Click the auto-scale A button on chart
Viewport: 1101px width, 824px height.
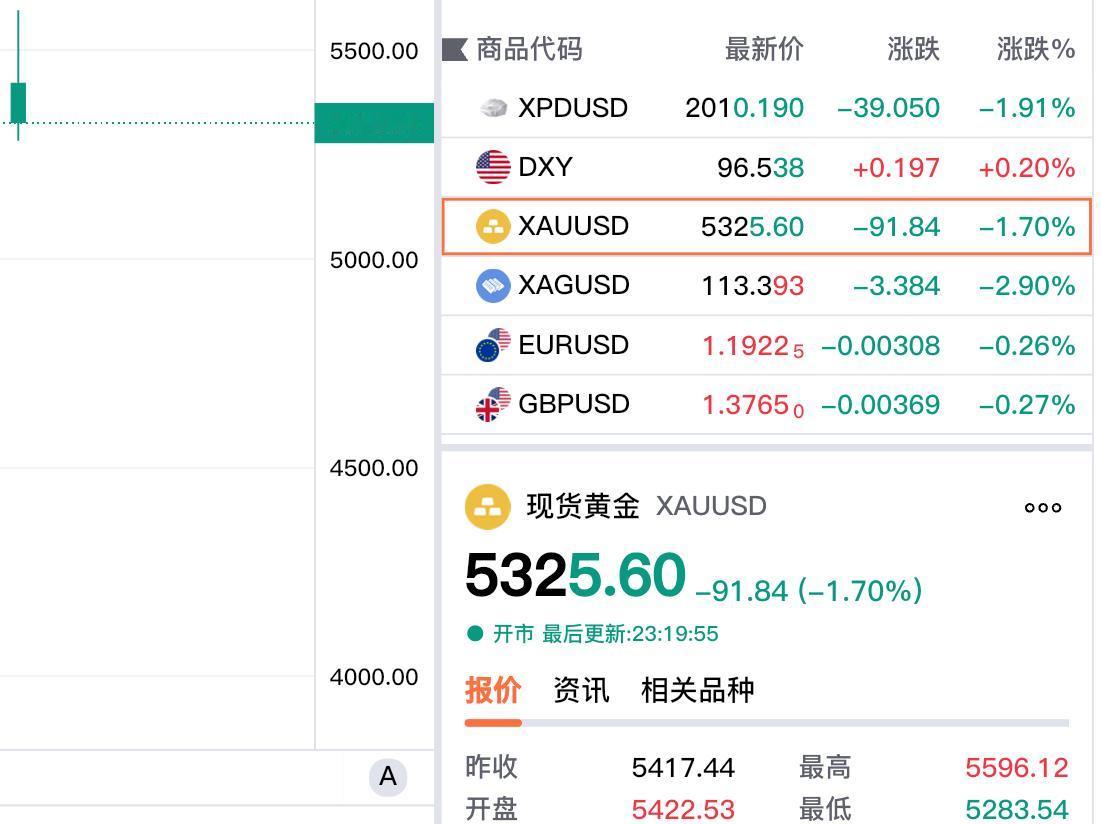coord(388,777)
